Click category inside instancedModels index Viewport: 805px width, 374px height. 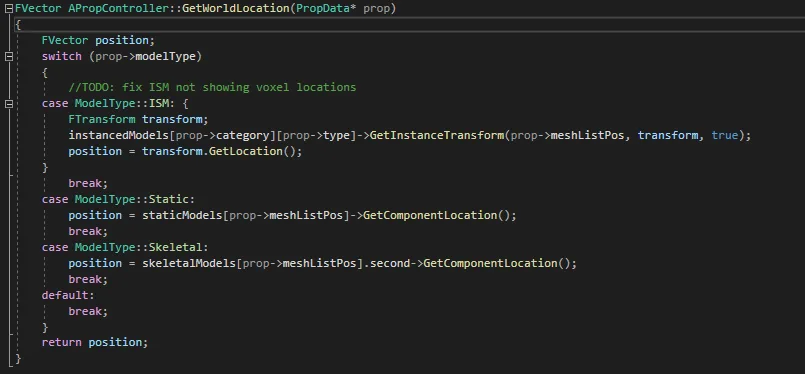(x=242, y=136)
